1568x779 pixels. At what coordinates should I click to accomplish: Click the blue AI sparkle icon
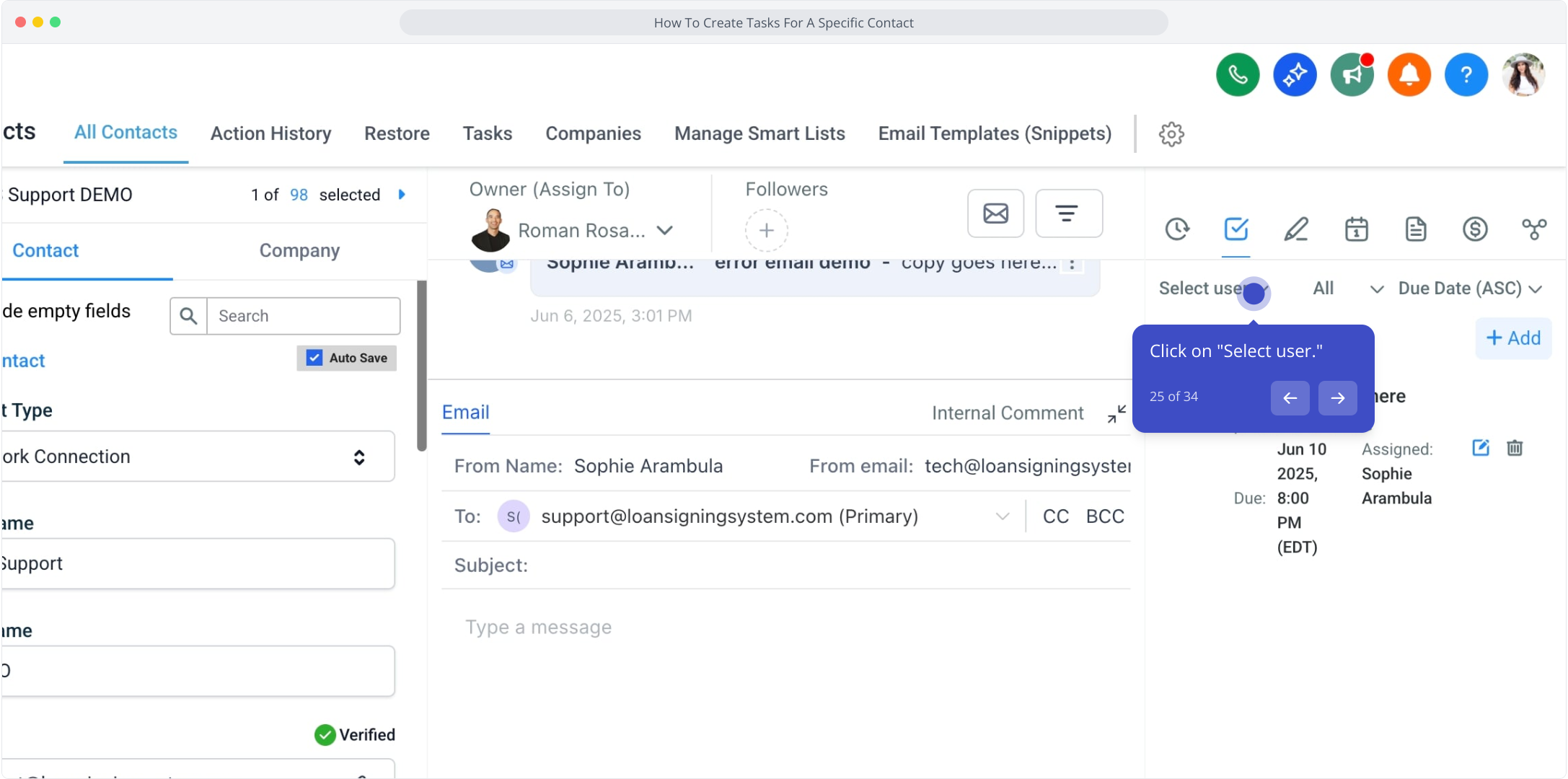pyautogui.click(x=1295, y=74)
